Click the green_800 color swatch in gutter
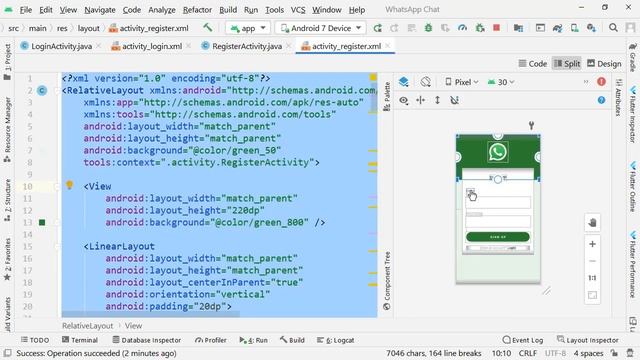 click(42, 222)
